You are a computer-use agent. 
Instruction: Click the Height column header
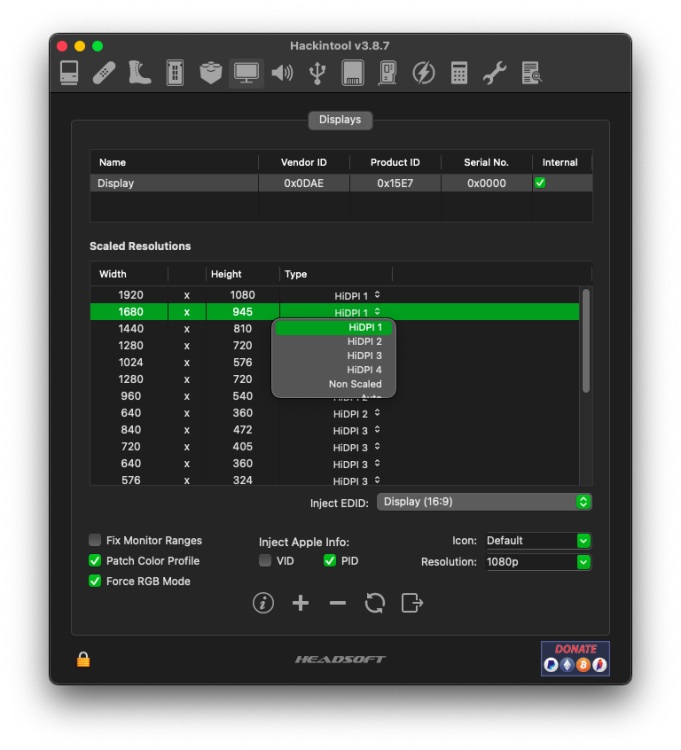[x=242, y=274]
